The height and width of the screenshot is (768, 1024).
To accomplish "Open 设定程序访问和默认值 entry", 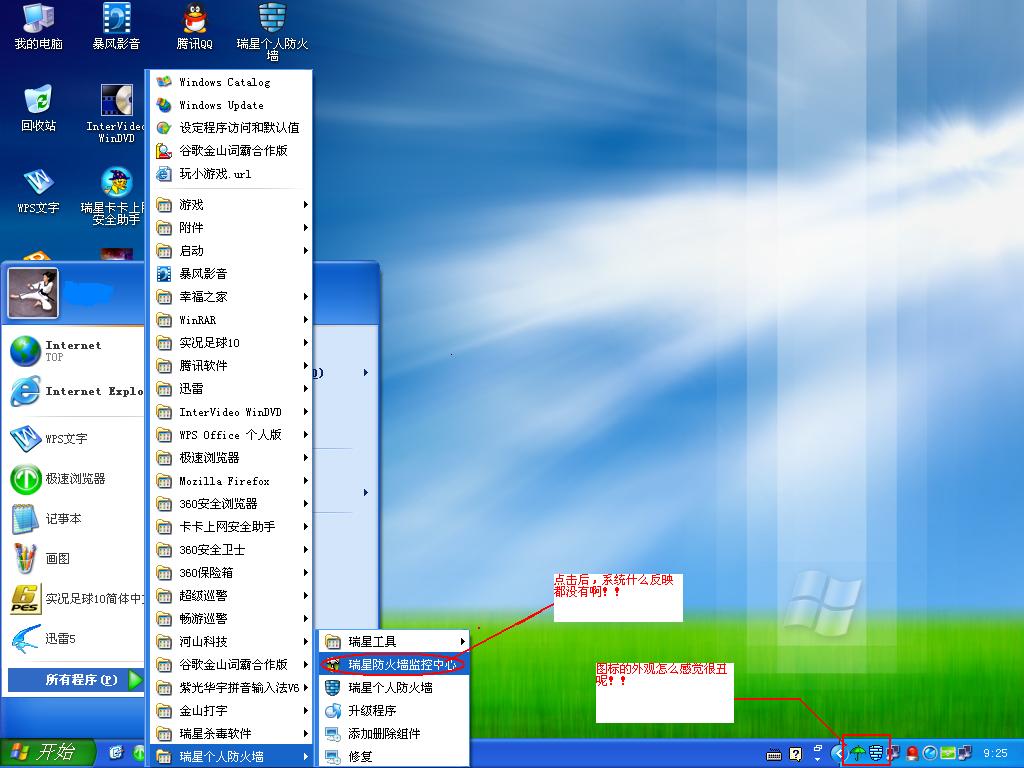I will coord(231,127).
